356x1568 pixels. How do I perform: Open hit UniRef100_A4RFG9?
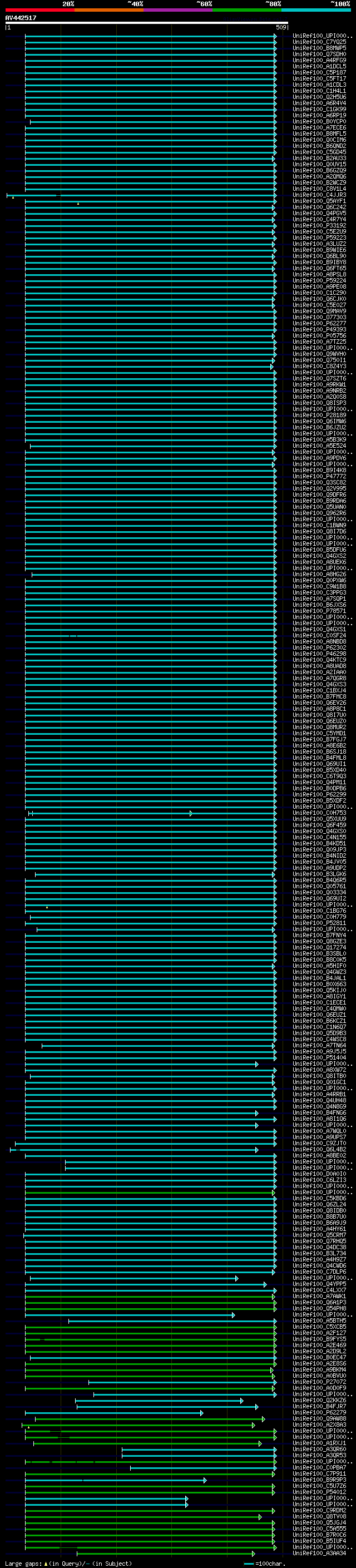pyautogui.click(x=319, y=60)
